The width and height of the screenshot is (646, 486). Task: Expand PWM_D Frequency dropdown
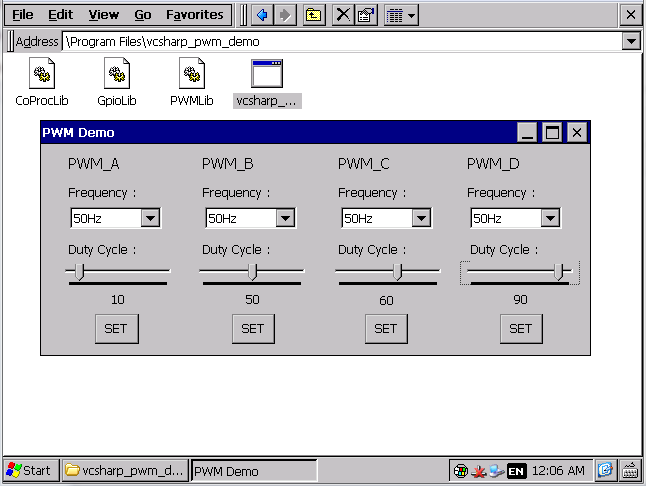(550, 218)
